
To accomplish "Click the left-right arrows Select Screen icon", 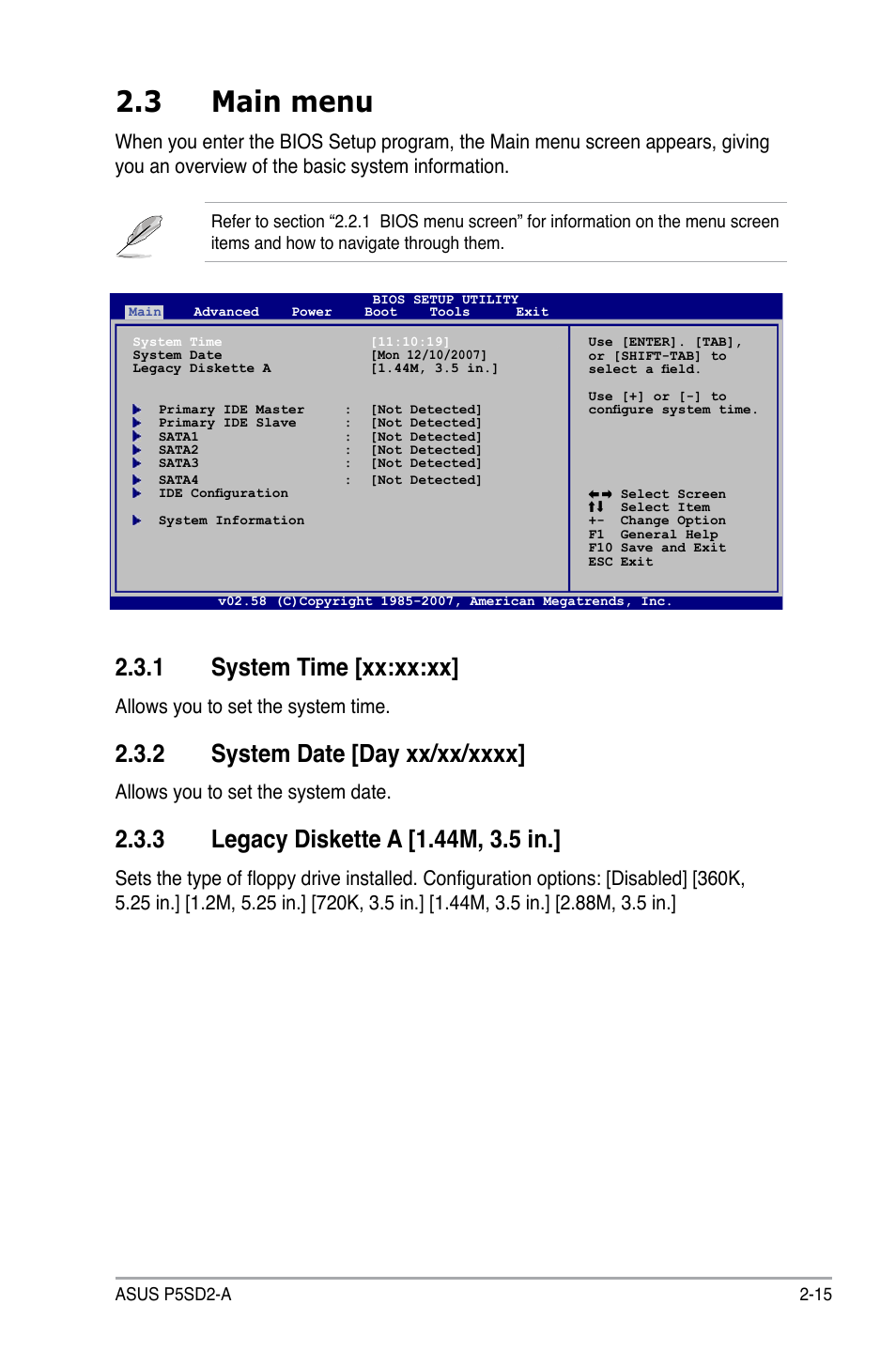I will 600,494.
